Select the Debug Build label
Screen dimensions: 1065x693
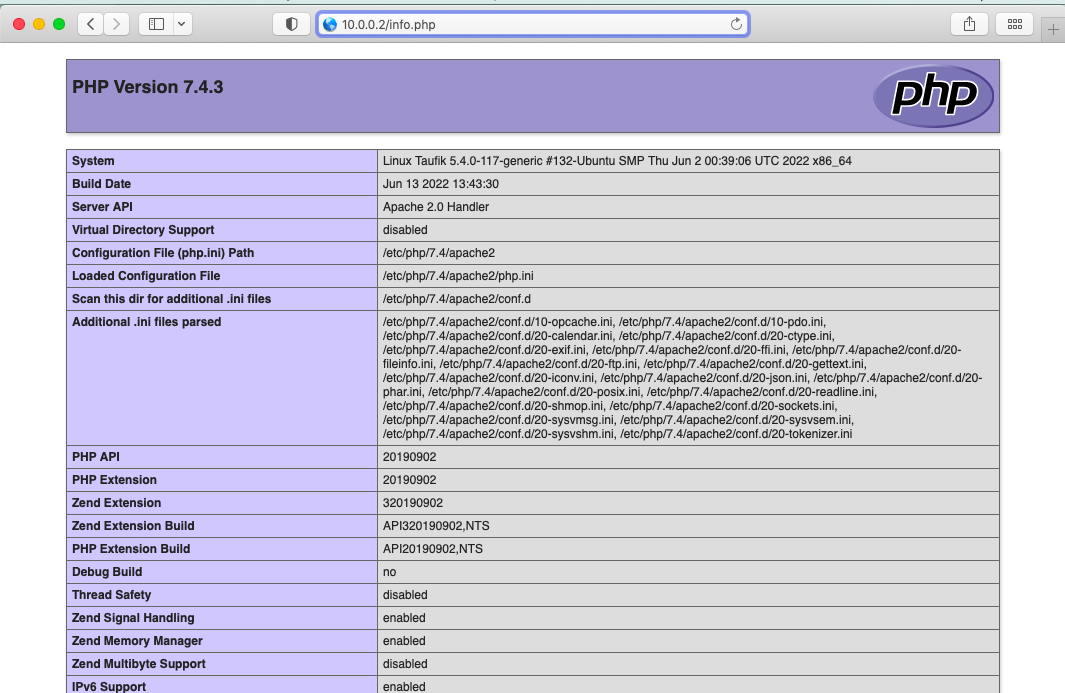tap(107, 573)
